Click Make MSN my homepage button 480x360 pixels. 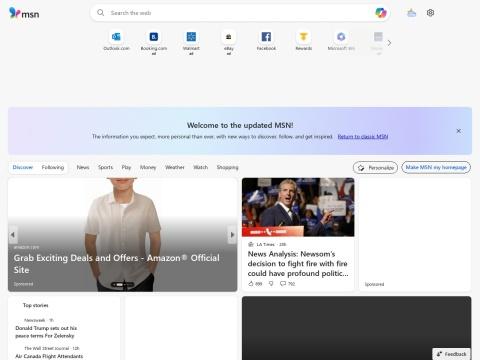point(436,167)
